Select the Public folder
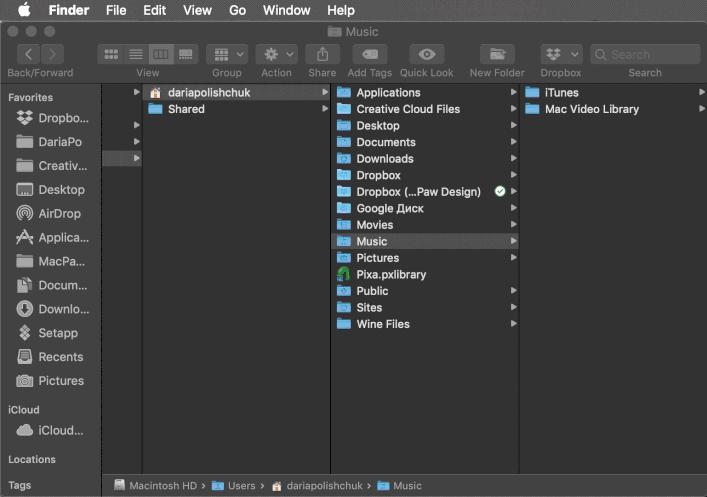This screenshot has height=497, width=707. click(x=425, y=291)
